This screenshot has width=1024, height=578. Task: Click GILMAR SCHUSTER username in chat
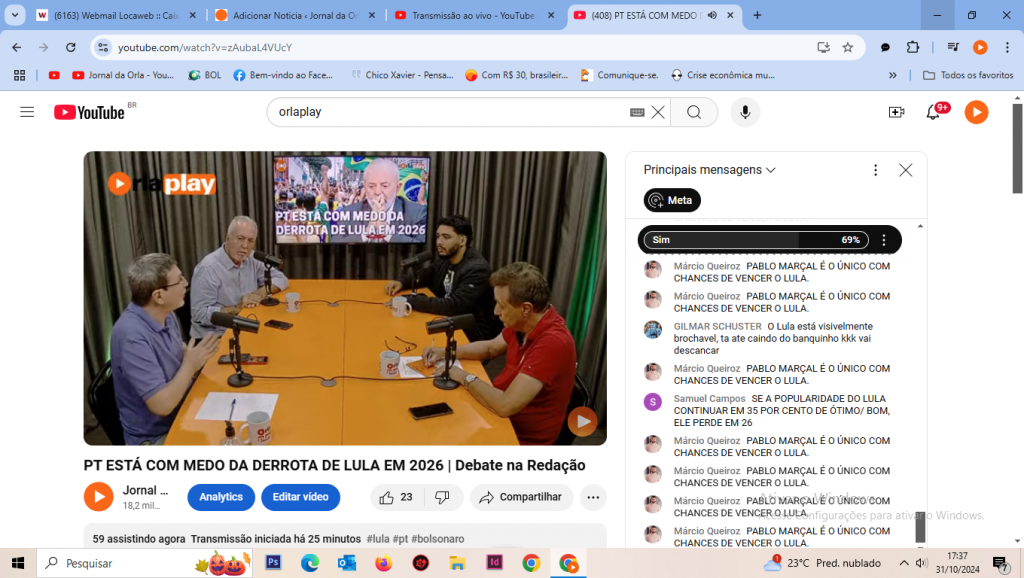click(x=718, y=326)
